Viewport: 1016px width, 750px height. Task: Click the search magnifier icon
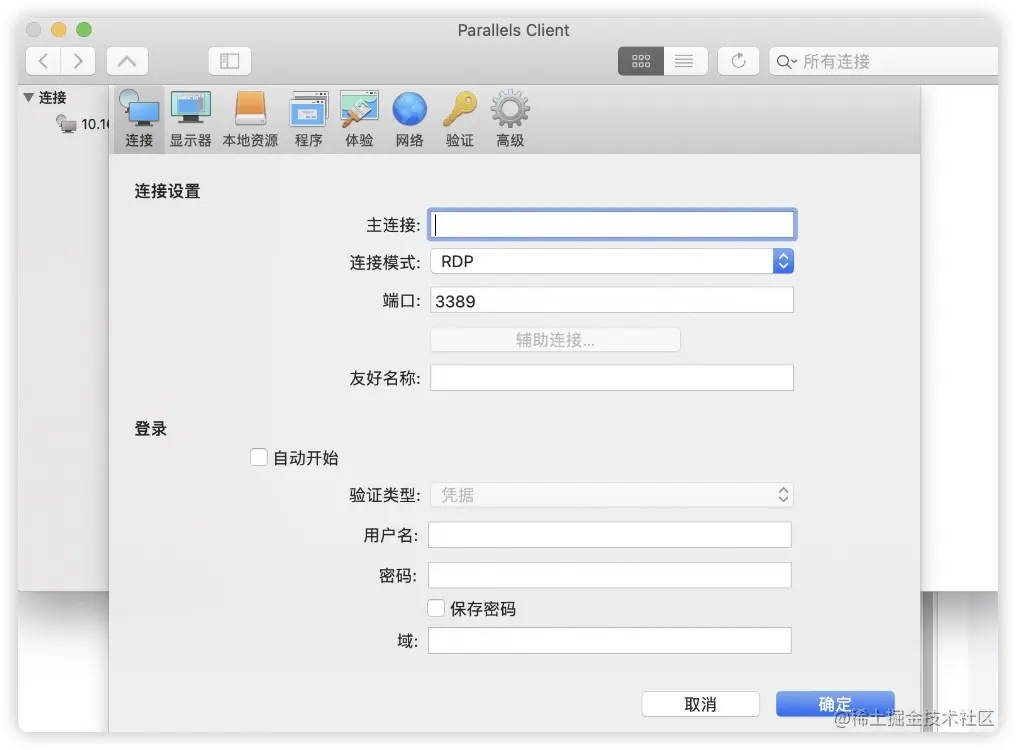click(785, 62)
